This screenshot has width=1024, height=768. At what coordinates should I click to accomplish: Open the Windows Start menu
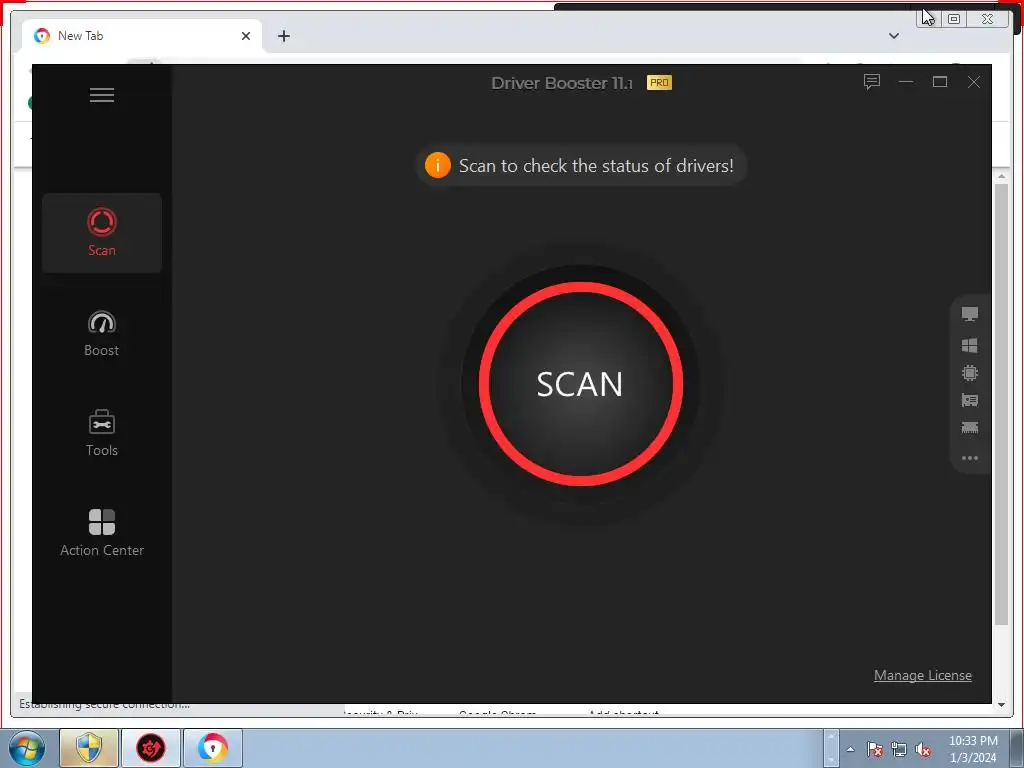coord(26,748)
